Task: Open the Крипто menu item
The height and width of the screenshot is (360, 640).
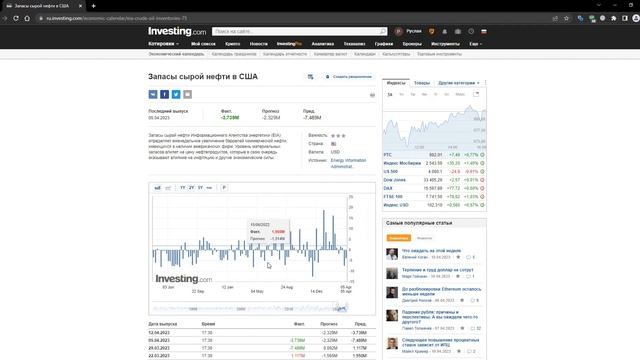Action: [233, 44]
